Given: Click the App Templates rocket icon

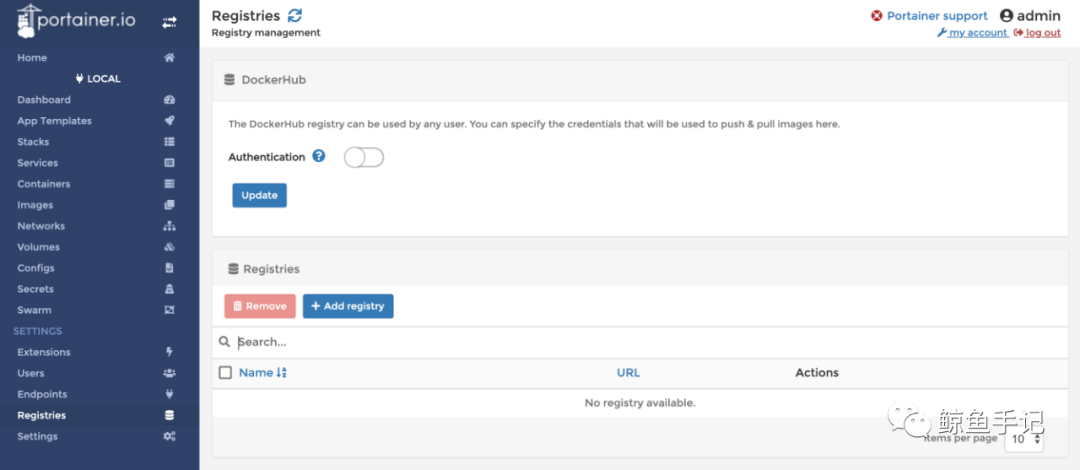Looking at the screenshot, I should pyautogui.click(x=169, y=121).
